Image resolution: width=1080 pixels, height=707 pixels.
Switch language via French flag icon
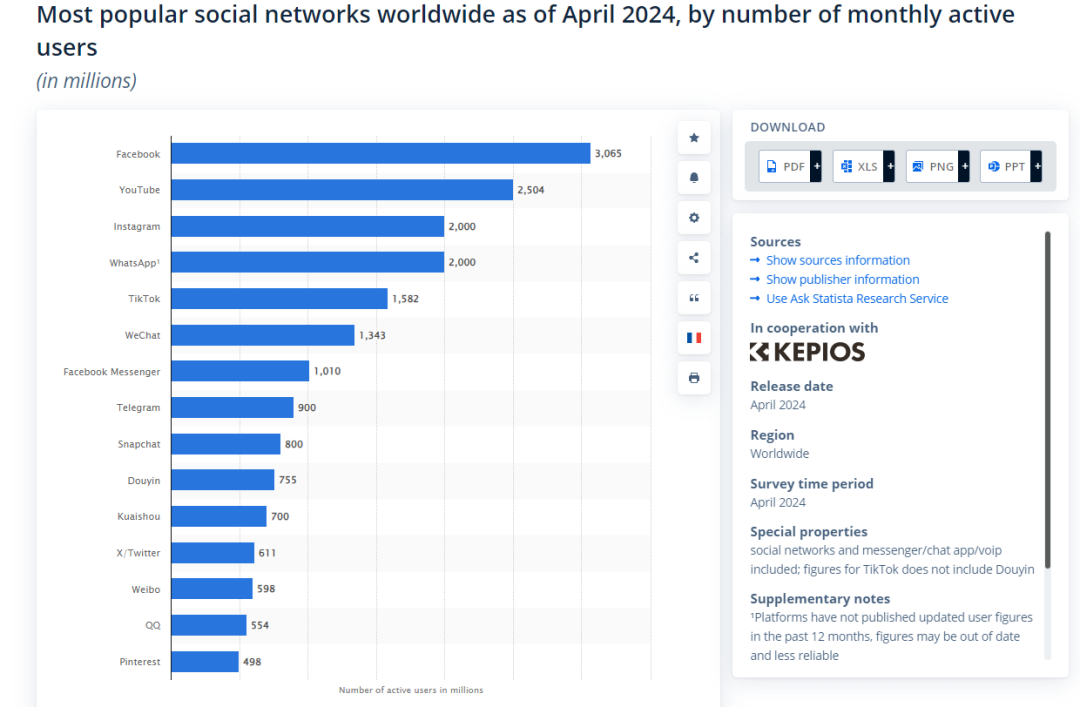tap(694, 338)
